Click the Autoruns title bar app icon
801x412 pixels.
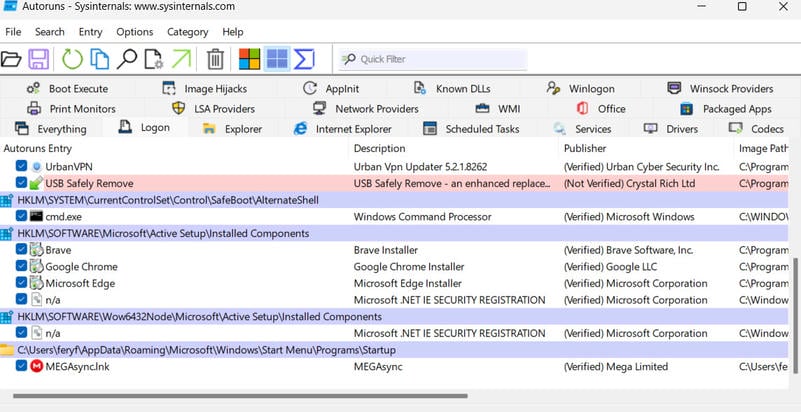[10, 6]
